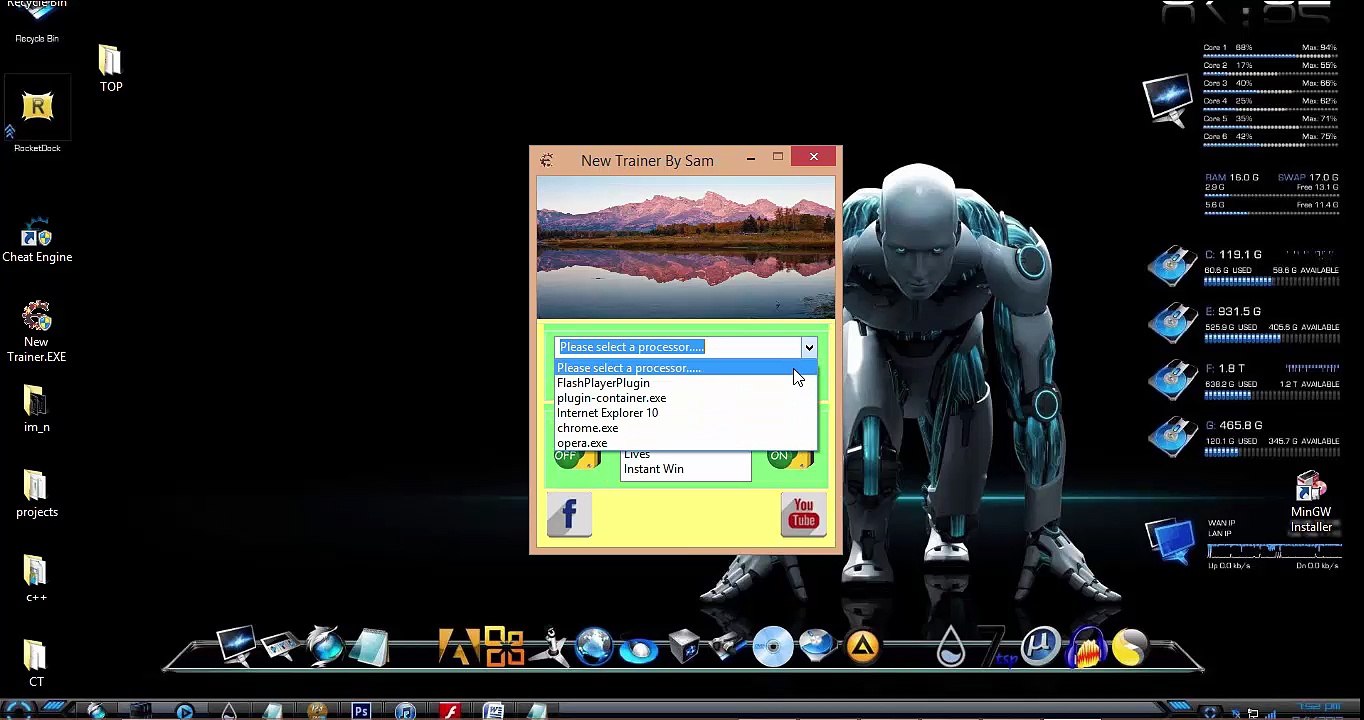Click the notepad icon in the dock
The image size is (1364, 720).
[369, 647]
